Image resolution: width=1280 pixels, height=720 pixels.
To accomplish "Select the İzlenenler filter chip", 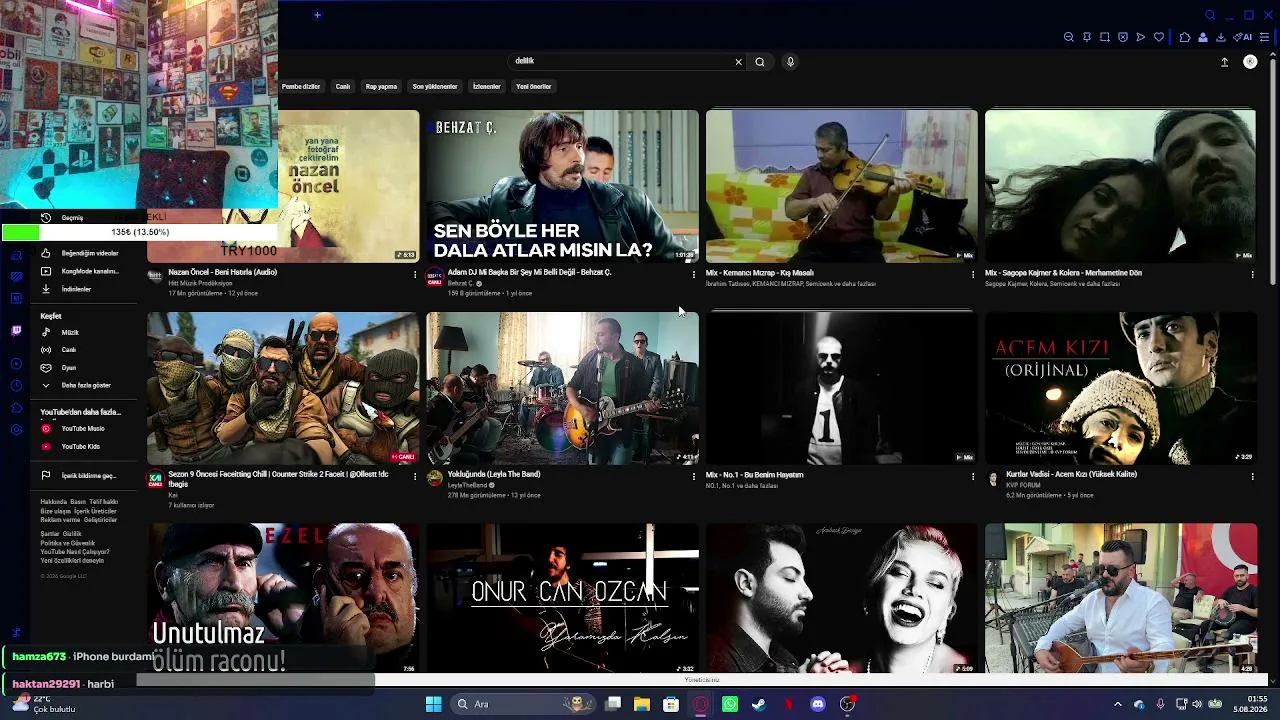I will [487, 87].
